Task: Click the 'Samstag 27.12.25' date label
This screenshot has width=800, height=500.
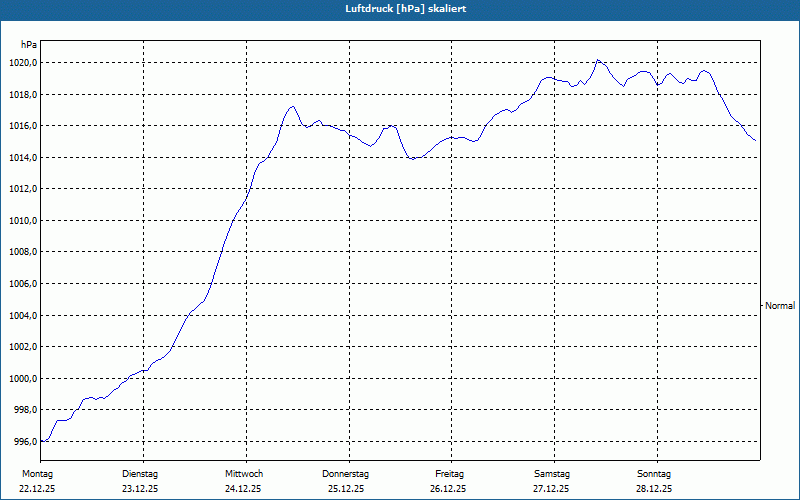Action: click(x=552, y=481)
